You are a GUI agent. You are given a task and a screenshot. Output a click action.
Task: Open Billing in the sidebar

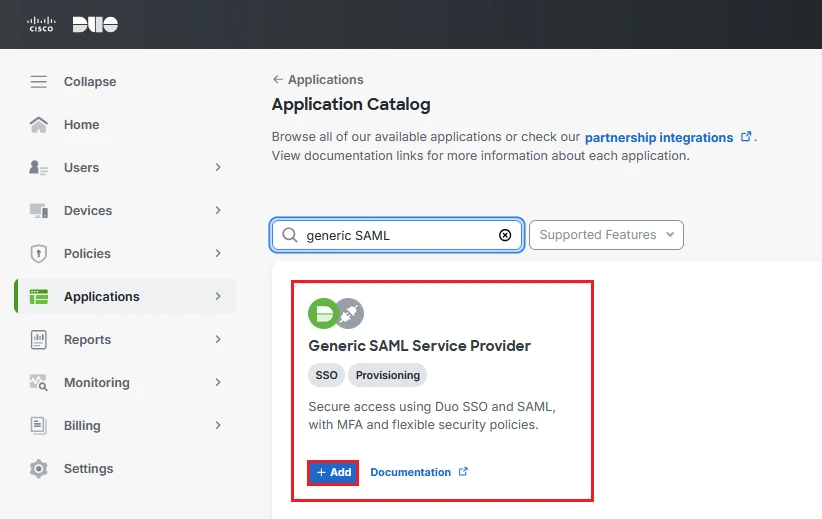(82, 426)
